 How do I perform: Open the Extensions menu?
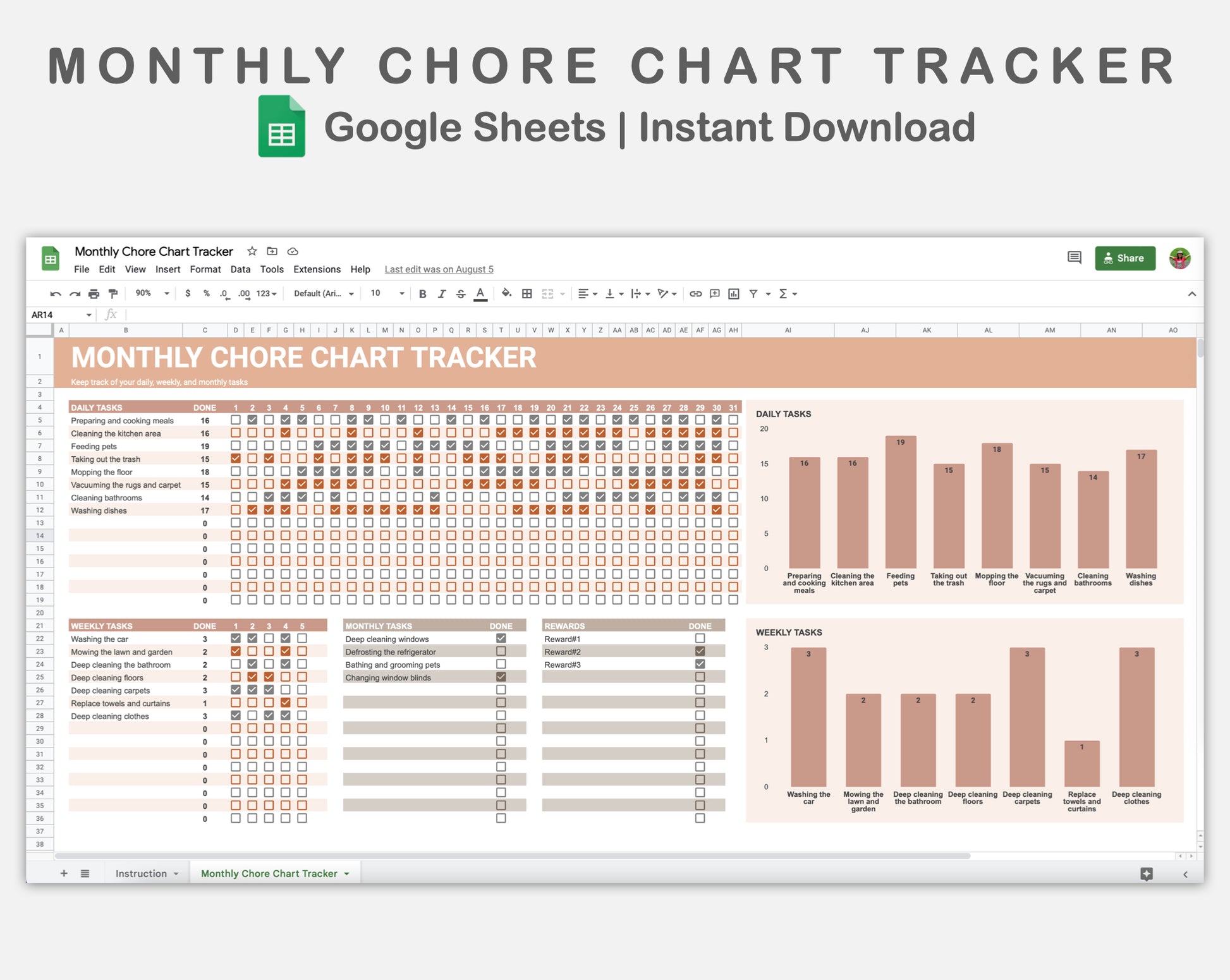tap(317, 269)
